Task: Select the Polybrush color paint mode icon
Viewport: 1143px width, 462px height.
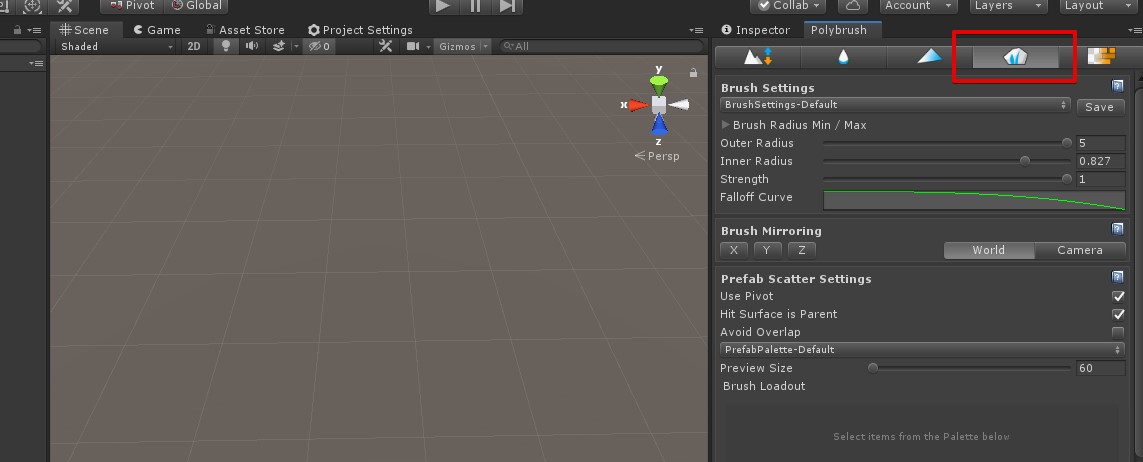Action: (929, 57)
